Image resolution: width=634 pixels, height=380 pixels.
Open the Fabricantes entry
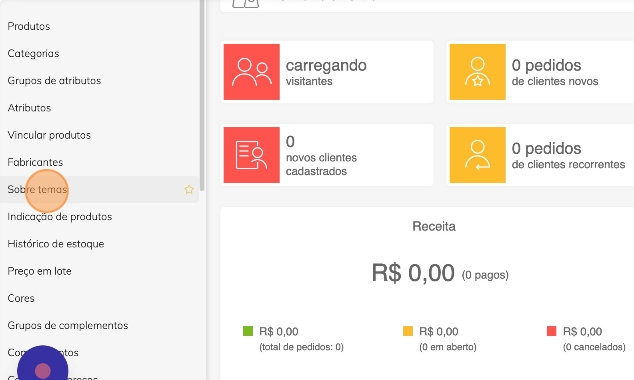pyautogui.click(x=35, y=162)
